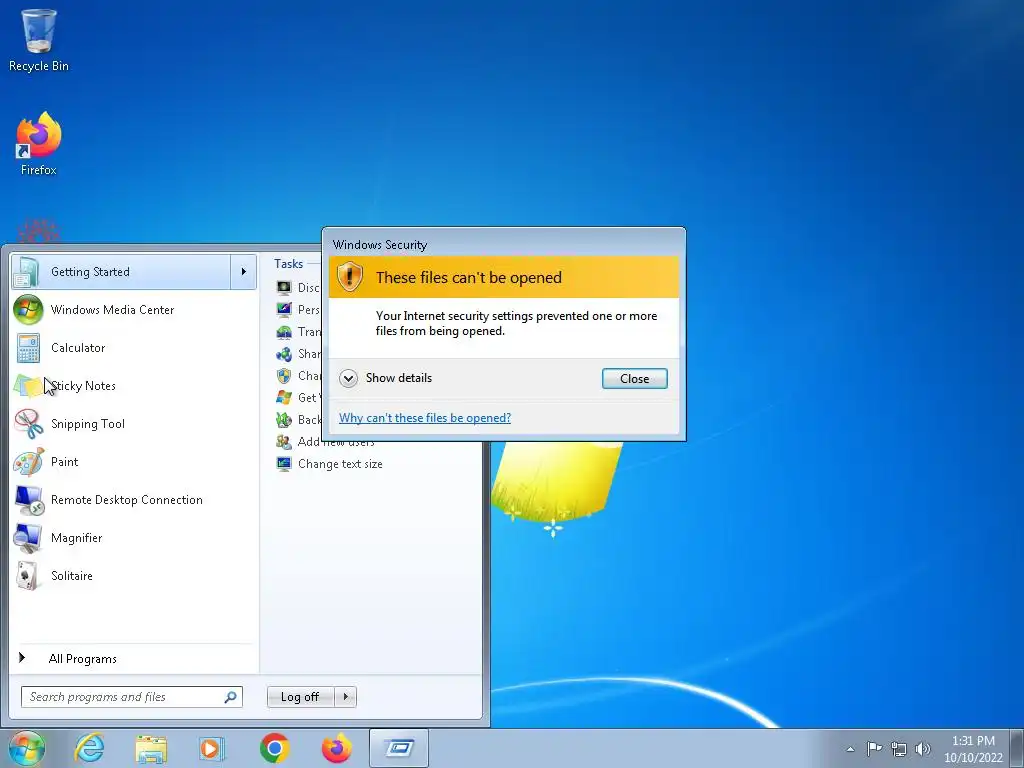Click the Change UAC shield task icon
The width and height of the screenshot is (1024, 768).
[283, 376]
